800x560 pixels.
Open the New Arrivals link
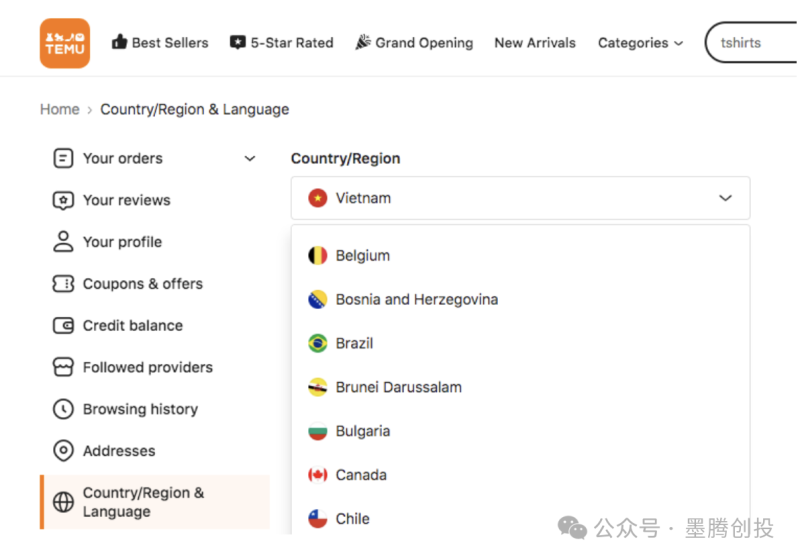pyautogui.click(x=535, y=43)
